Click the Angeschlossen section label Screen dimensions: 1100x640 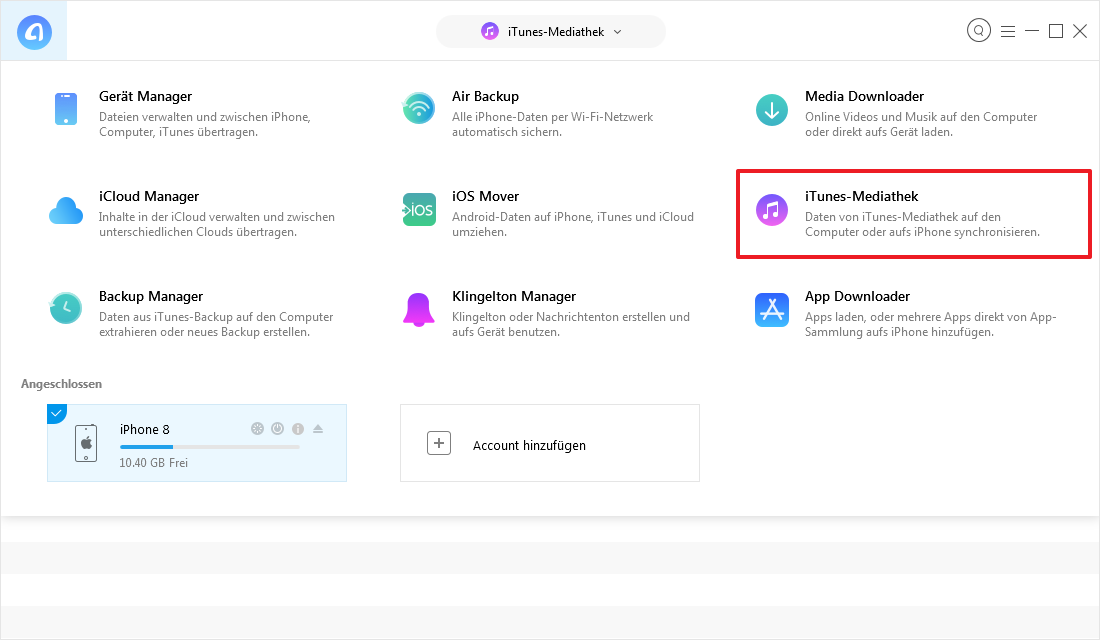pyautogui.click(x=62, y=384)
